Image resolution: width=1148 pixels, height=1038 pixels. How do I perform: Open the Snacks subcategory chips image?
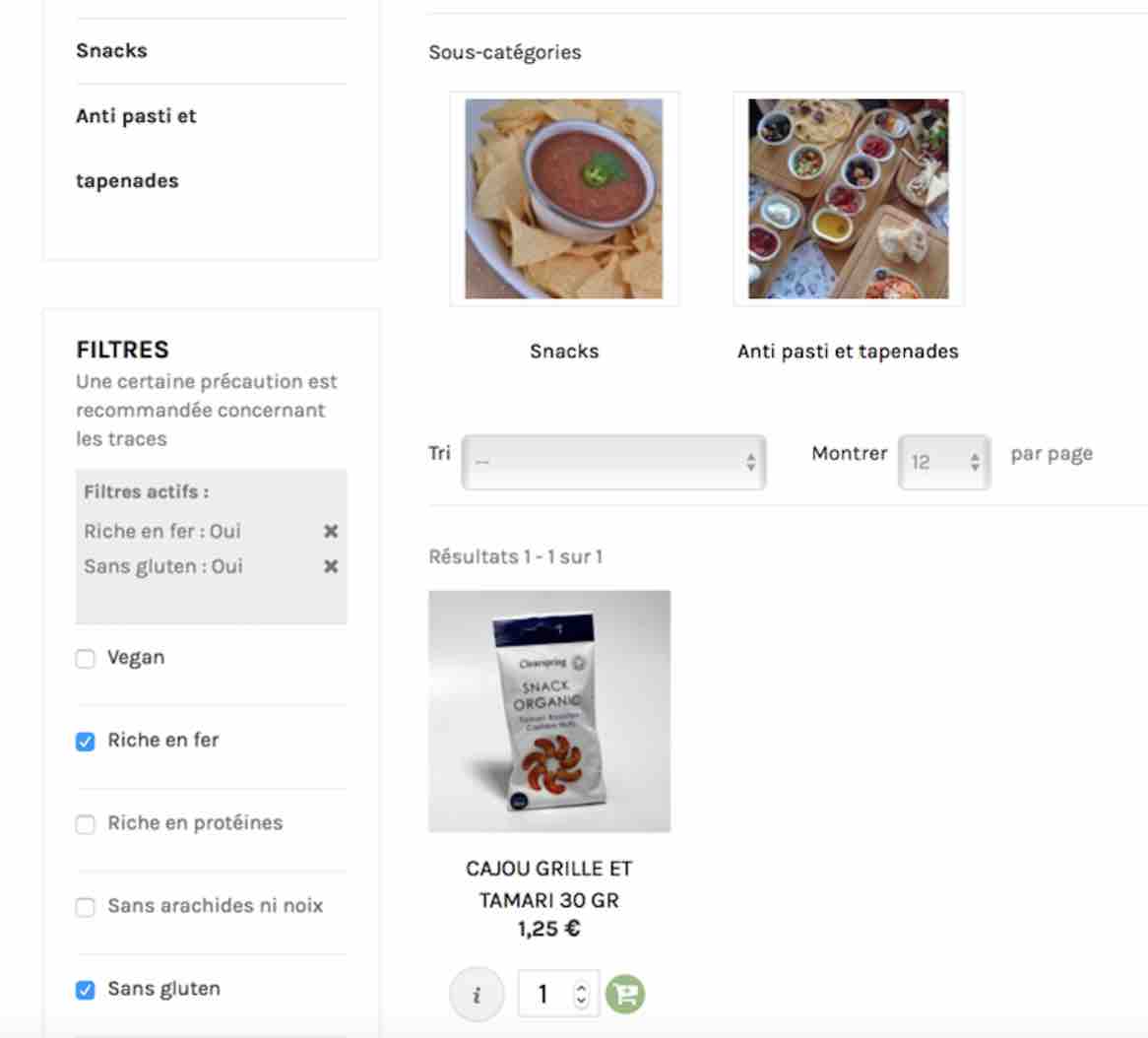pos(564,199)
